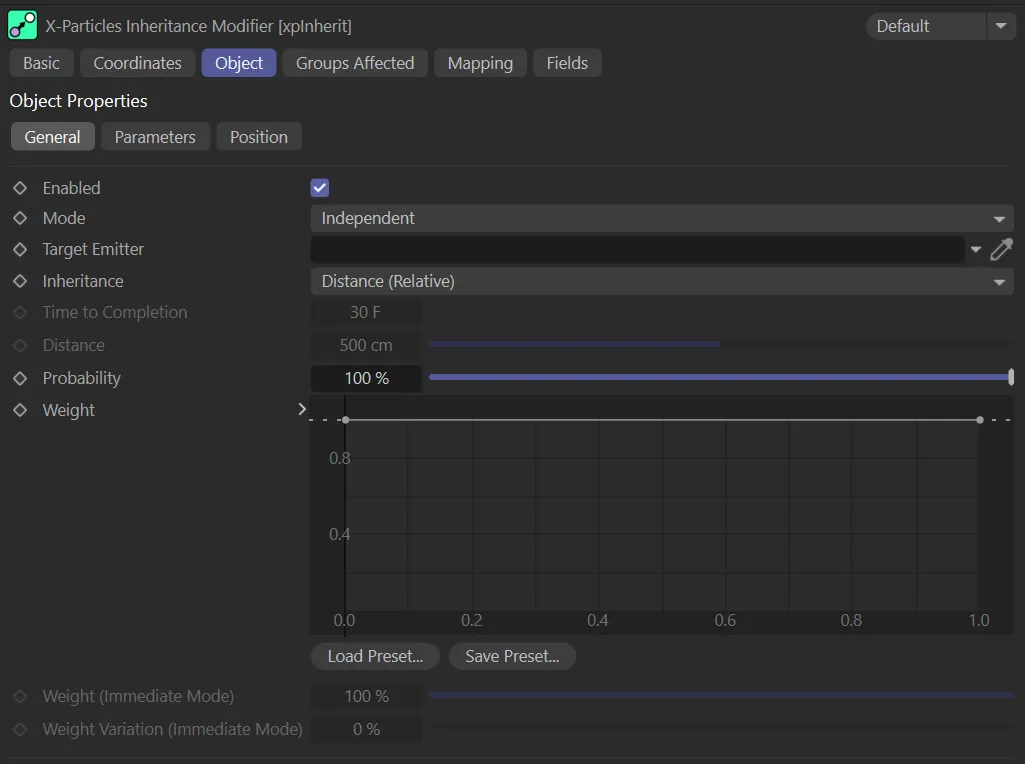Click the Probability slider bar
Image resolution: width=1025 pixels, height=764 pixels.
point(720,378)
